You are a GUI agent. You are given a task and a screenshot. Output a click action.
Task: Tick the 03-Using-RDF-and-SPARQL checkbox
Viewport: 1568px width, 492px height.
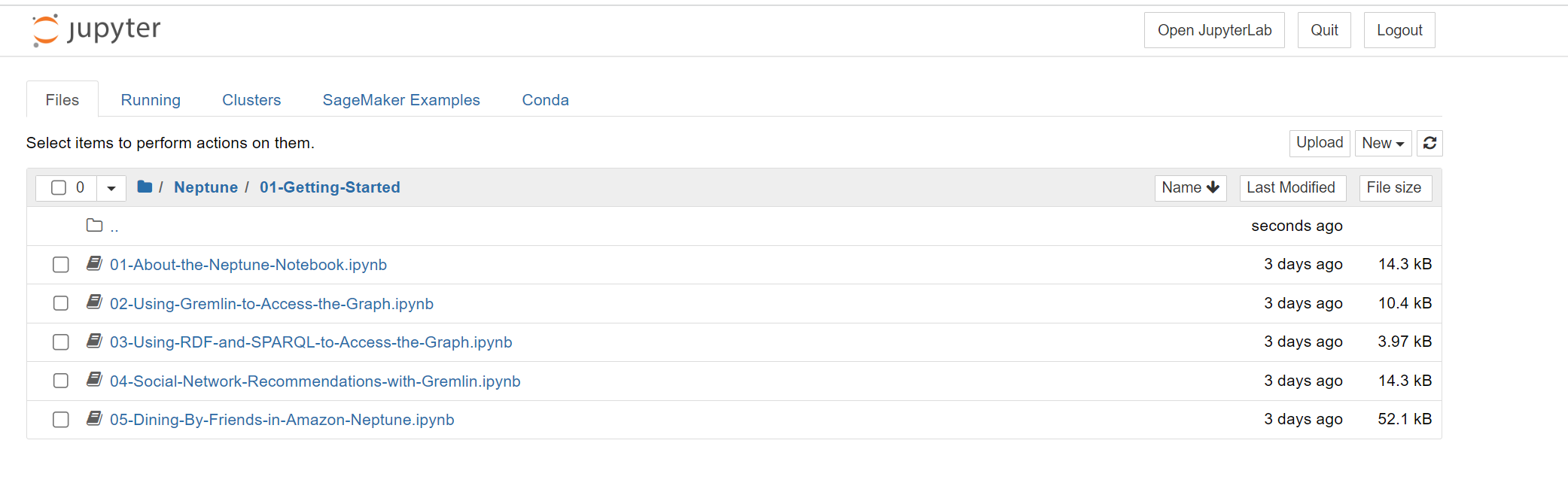61,342
